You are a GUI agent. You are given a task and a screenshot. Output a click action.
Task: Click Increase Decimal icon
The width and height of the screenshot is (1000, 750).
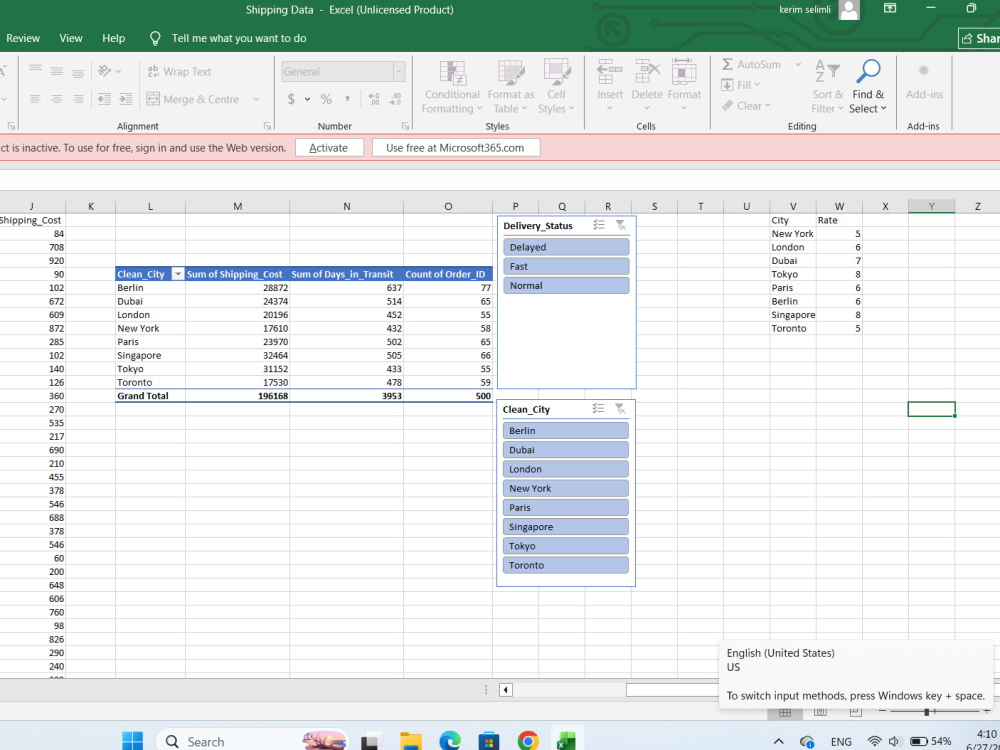click(374, 99)
